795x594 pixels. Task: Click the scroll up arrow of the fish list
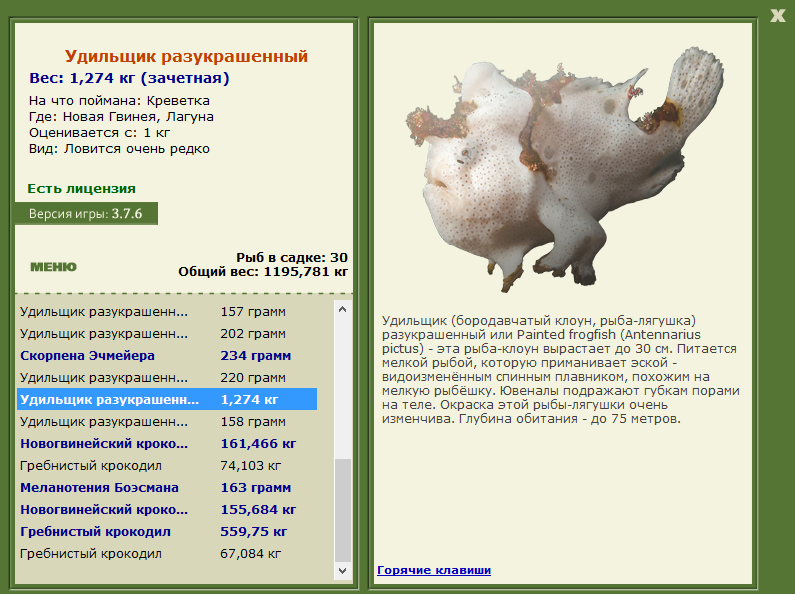tap(343, 309)
